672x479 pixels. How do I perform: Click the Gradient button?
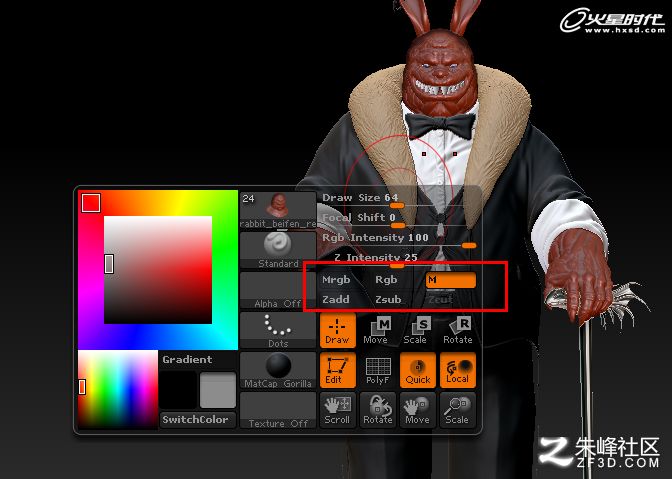pyautogui.click(x=197, y=360)
